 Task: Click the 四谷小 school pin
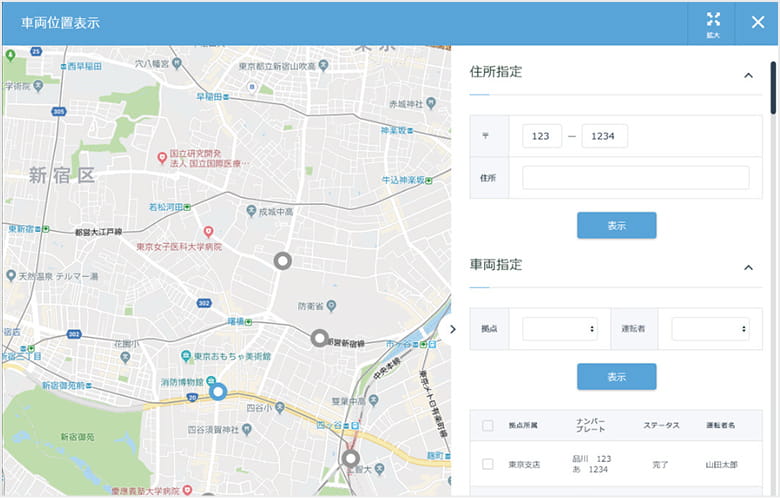[x=280, y=407]
